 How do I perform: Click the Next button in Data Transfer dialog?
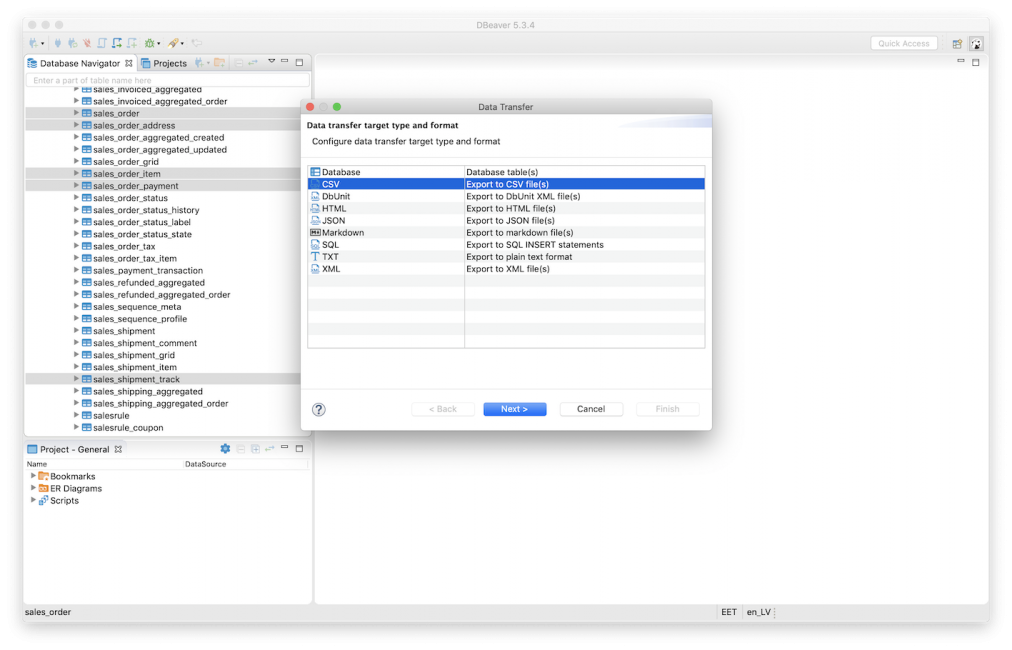(x=514, y=408)
